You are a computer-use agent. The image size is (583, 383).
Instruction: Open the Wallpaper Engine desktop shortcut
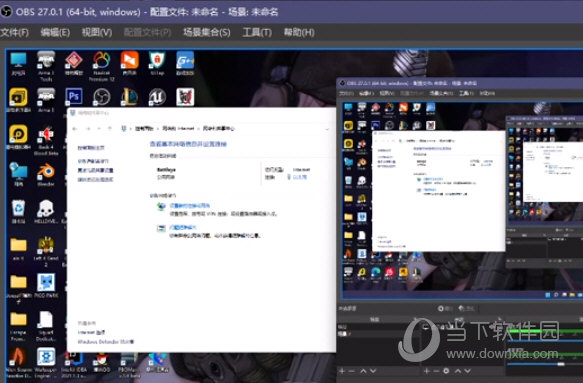[46, 363]
